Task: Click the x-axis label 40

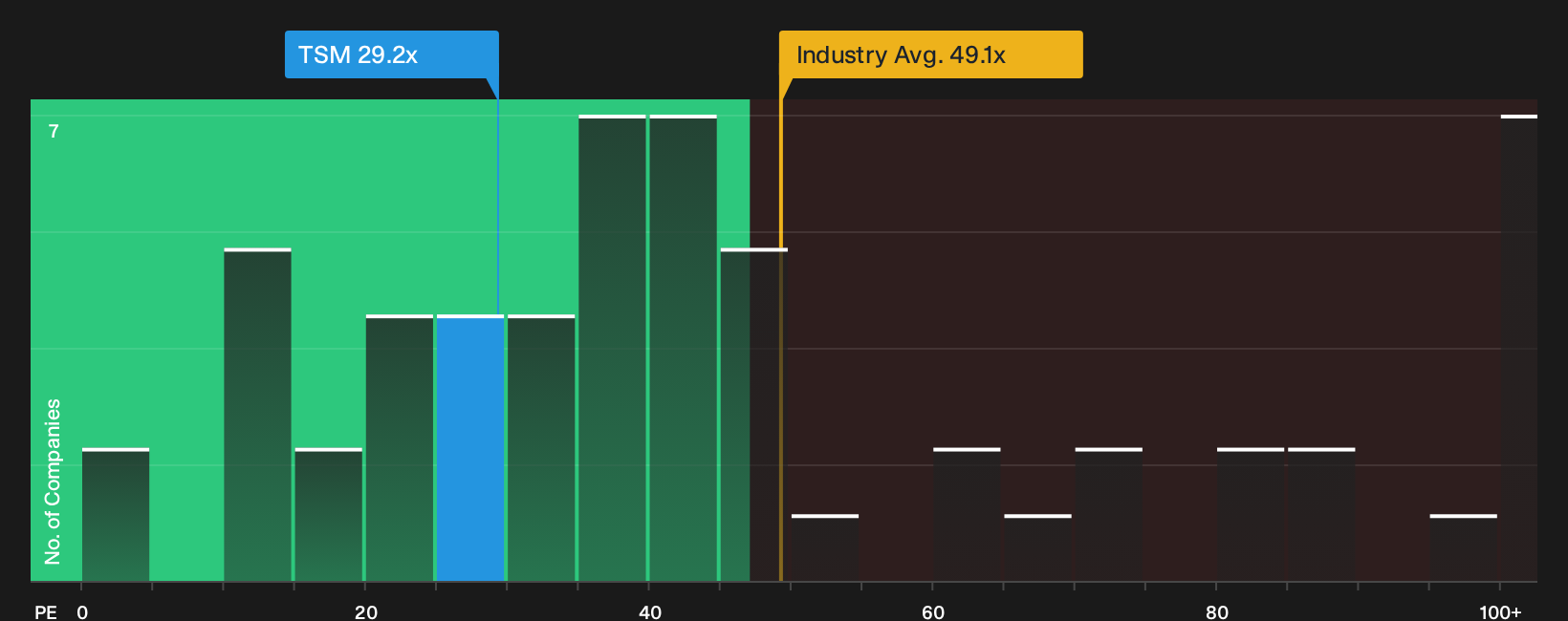Action: click(x=650, y=611)
